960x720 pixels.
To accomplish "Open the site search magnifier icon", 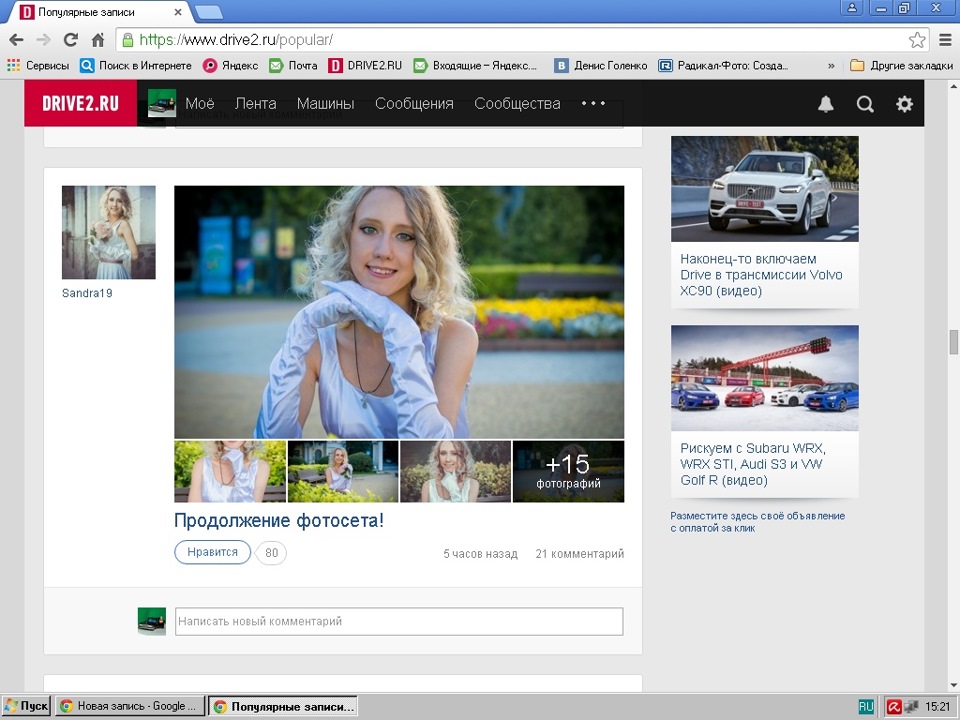I will click(865, 104).
